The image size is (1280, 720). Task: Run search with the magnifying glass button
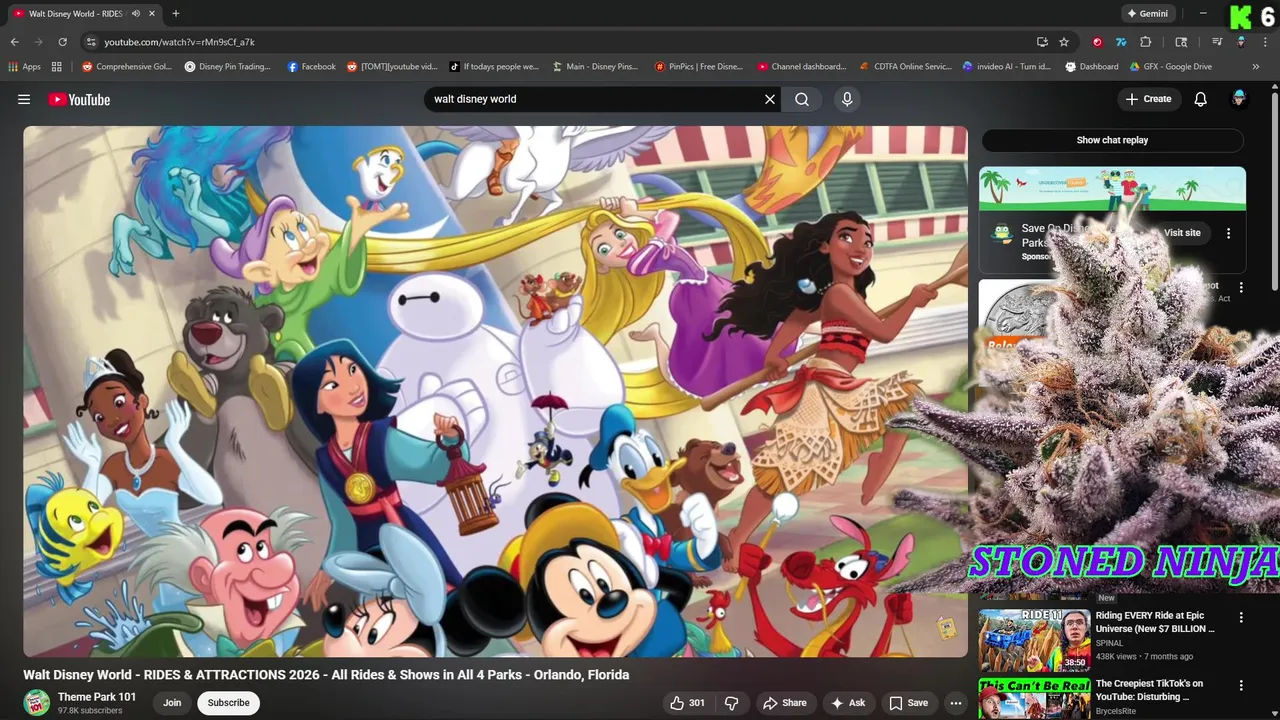click(802, 99)
